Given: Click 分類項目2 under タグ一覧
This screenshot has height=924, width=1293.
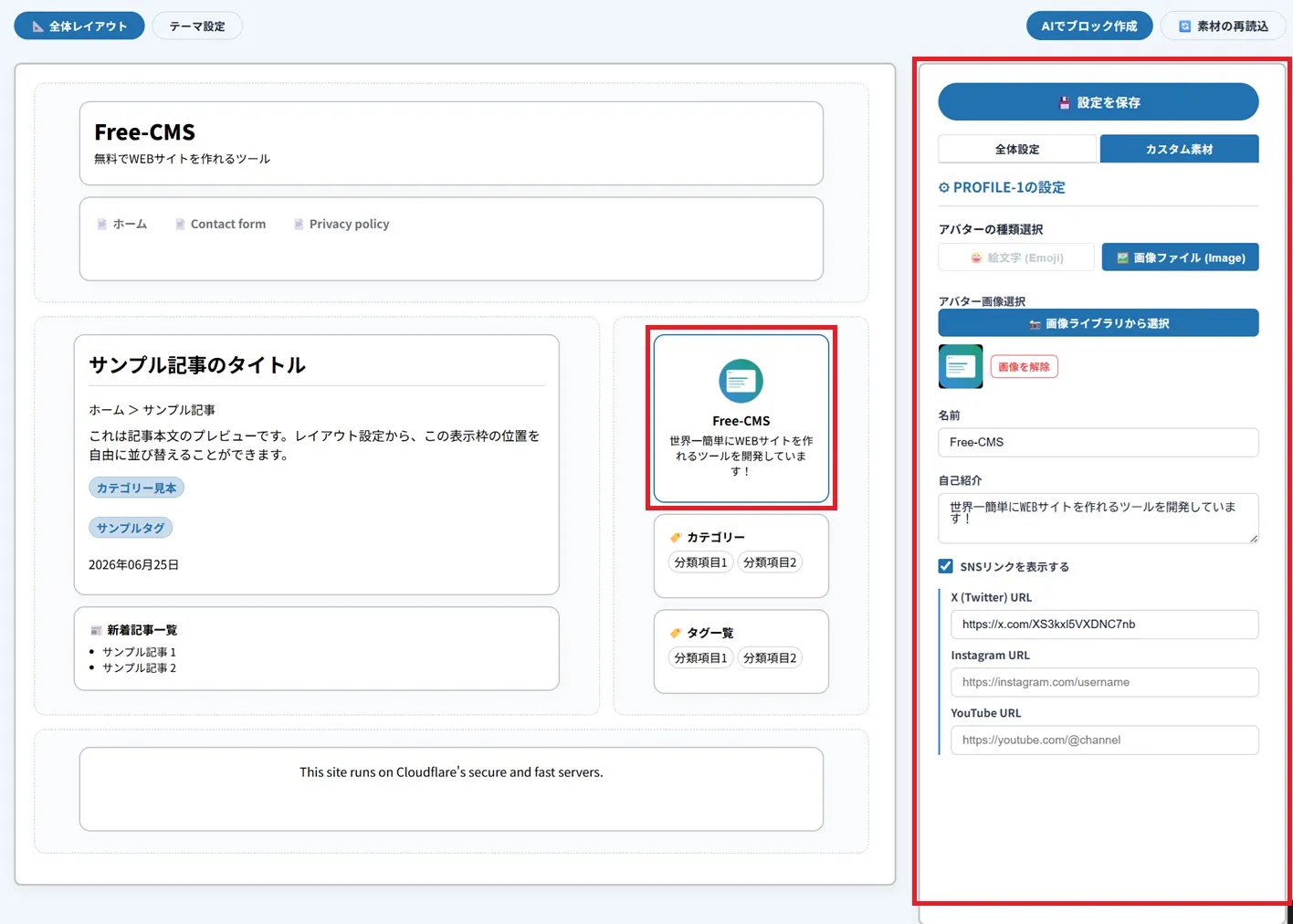Looking at the screenshot, I should pyautogui.click(x=770, y=657).
